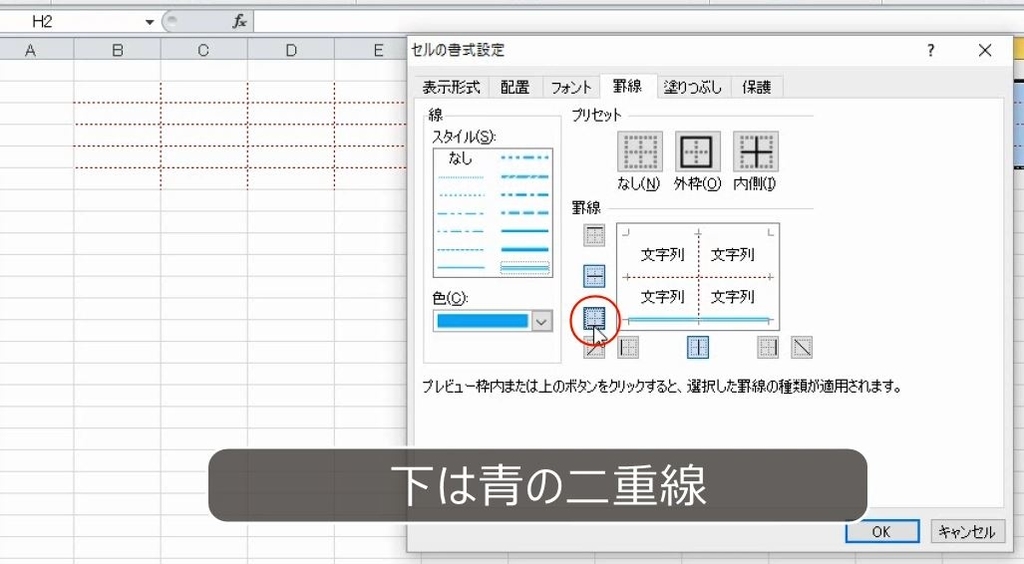Select column B header
Image resolution: width=1024 pixels, height=564 pixels.
click(118, 50)
